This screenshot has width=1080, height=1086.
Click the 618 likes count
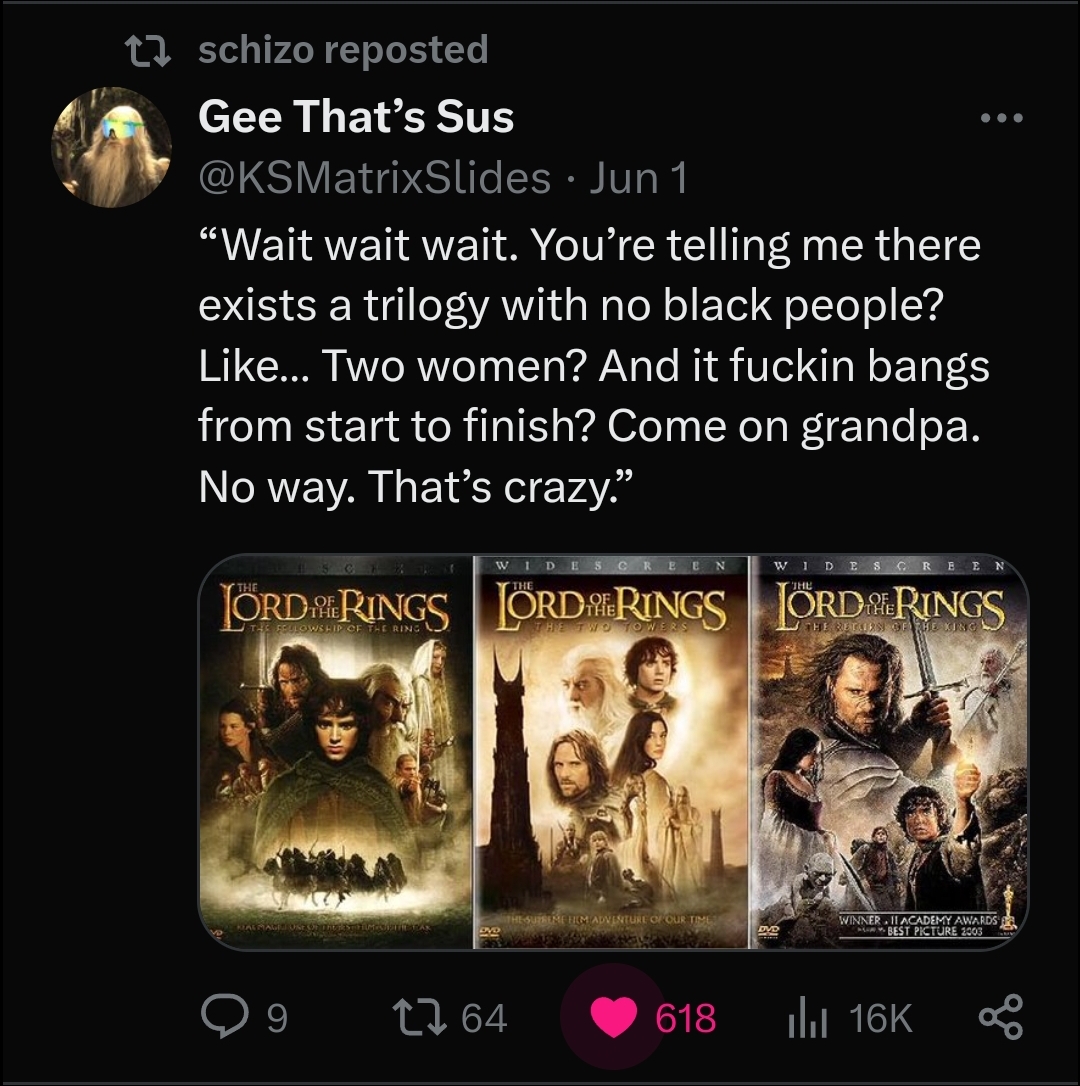coord(686,1017)
